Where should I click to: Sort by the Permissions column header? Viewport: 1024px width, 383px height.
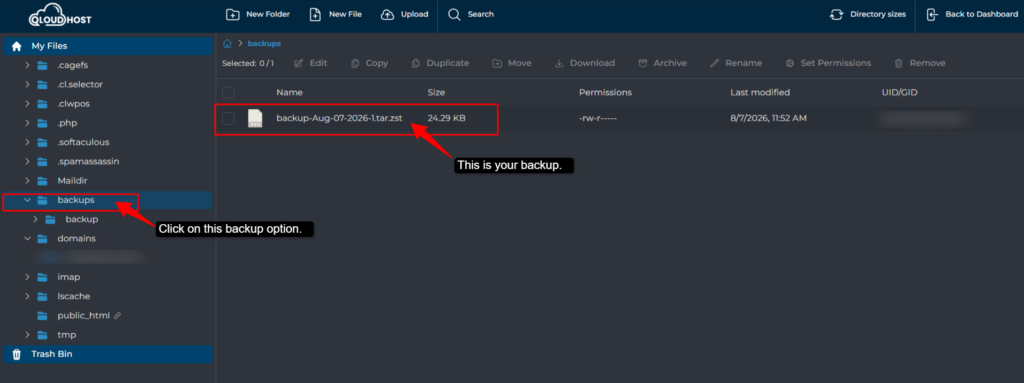tap(605, 93)
